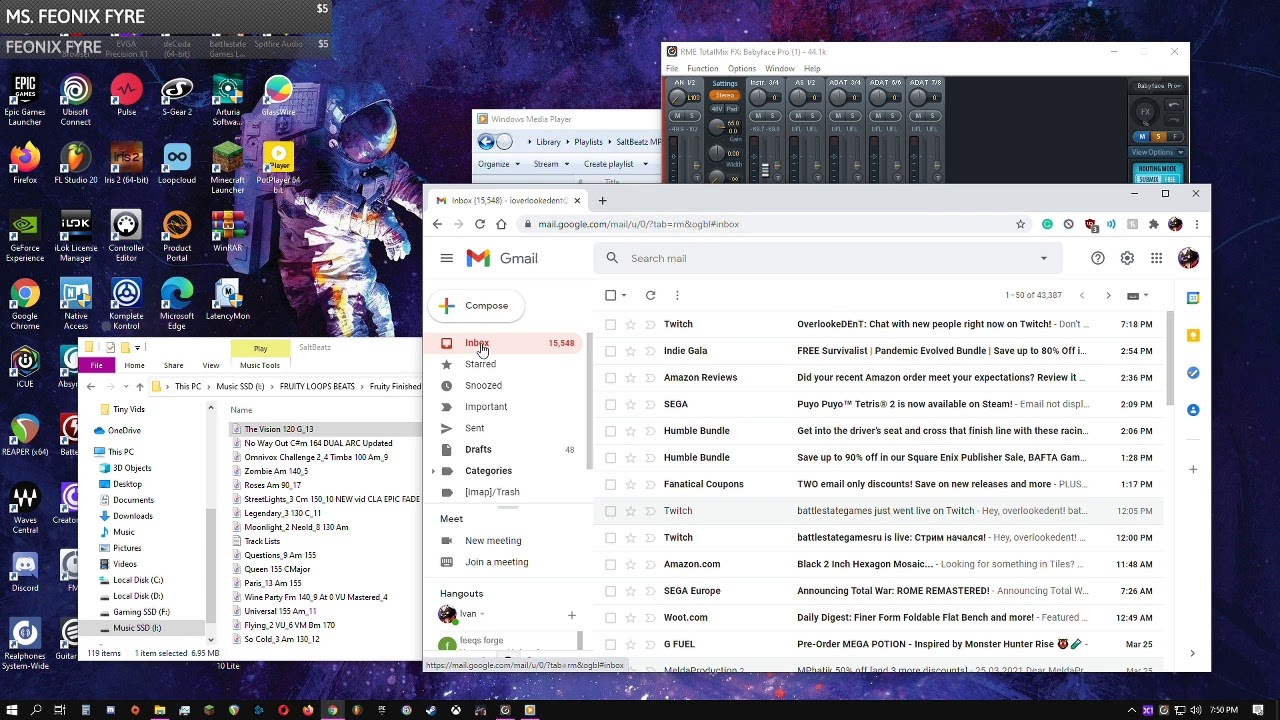Tick the checkbox for the Amazon Reviews email
This screenshot has height=720, width=1280.
[610, 377]
